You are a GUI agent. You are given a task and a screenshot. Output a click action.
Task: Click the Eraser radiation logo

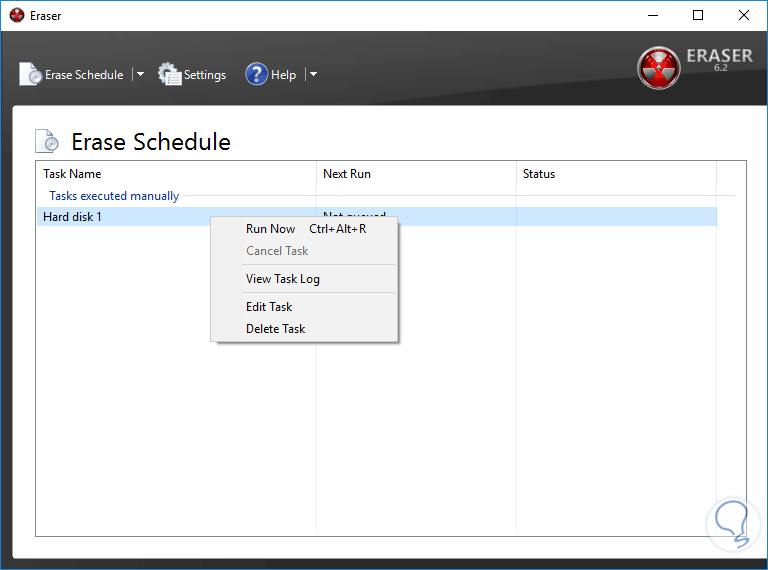pos(658,68)
